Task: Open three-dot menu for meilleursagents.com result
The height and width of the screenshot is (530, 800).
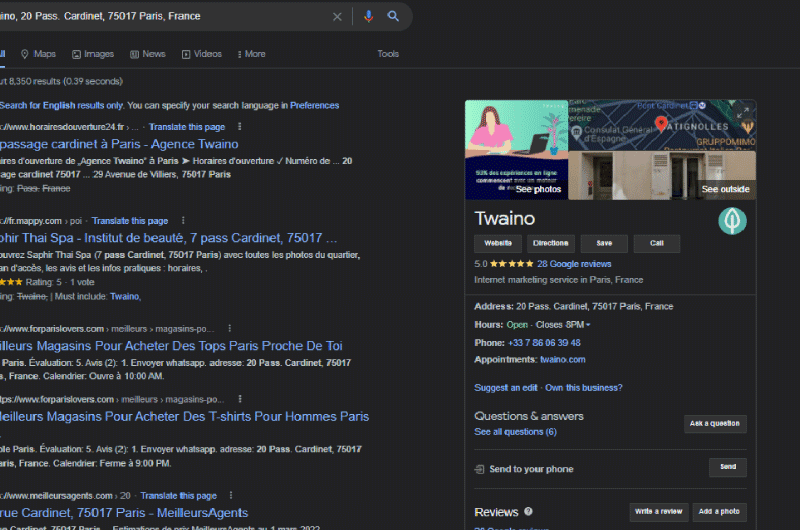Action: click(231, 495)
